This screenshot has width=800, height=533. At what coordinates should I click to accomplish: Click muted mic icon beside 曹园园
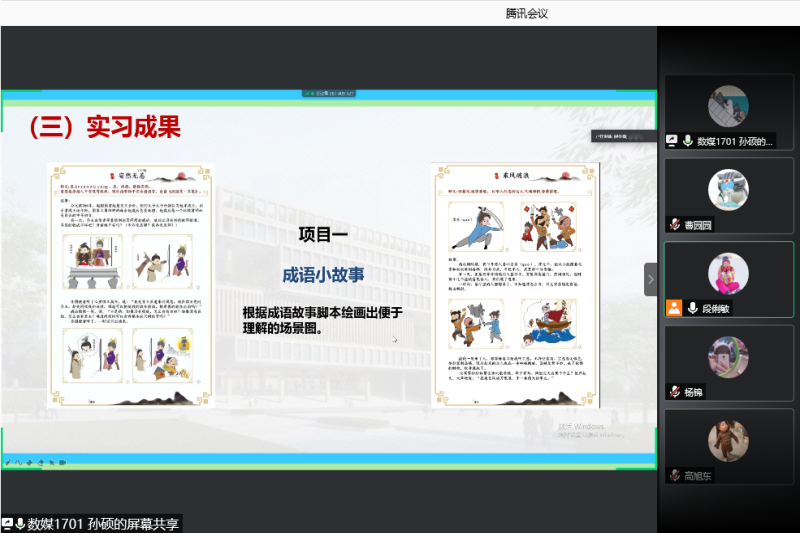point(674,225)
